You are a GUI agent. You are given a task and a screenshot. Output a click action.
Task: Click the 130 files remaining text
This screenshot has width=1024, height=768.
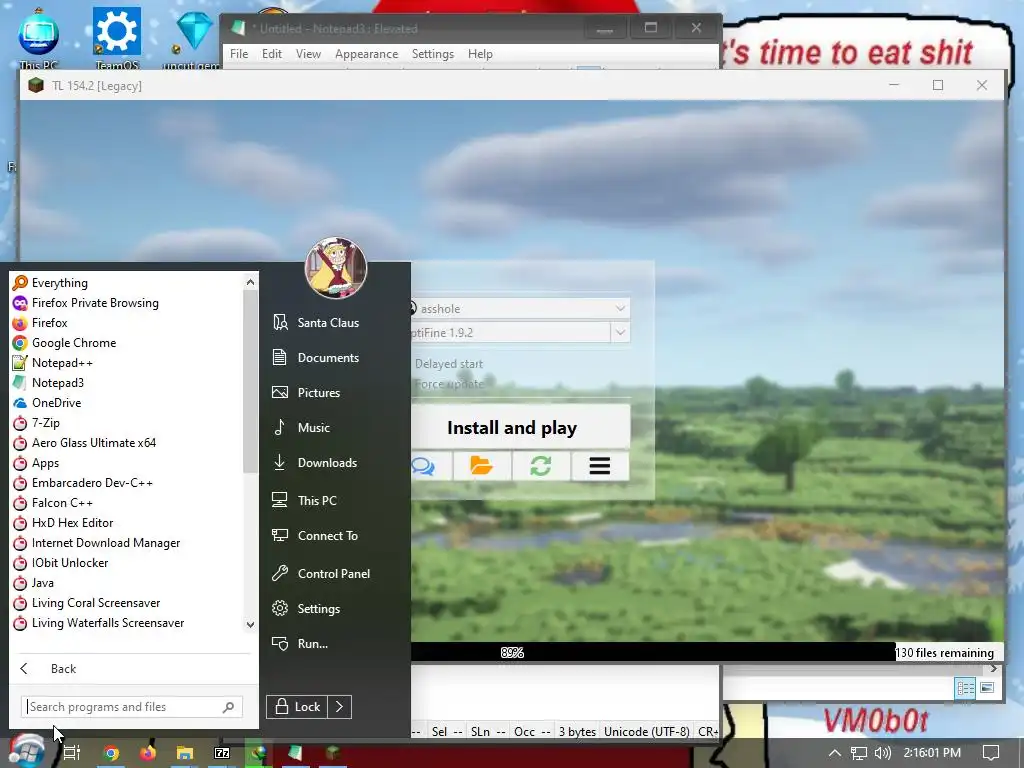(x=945, y=652)
